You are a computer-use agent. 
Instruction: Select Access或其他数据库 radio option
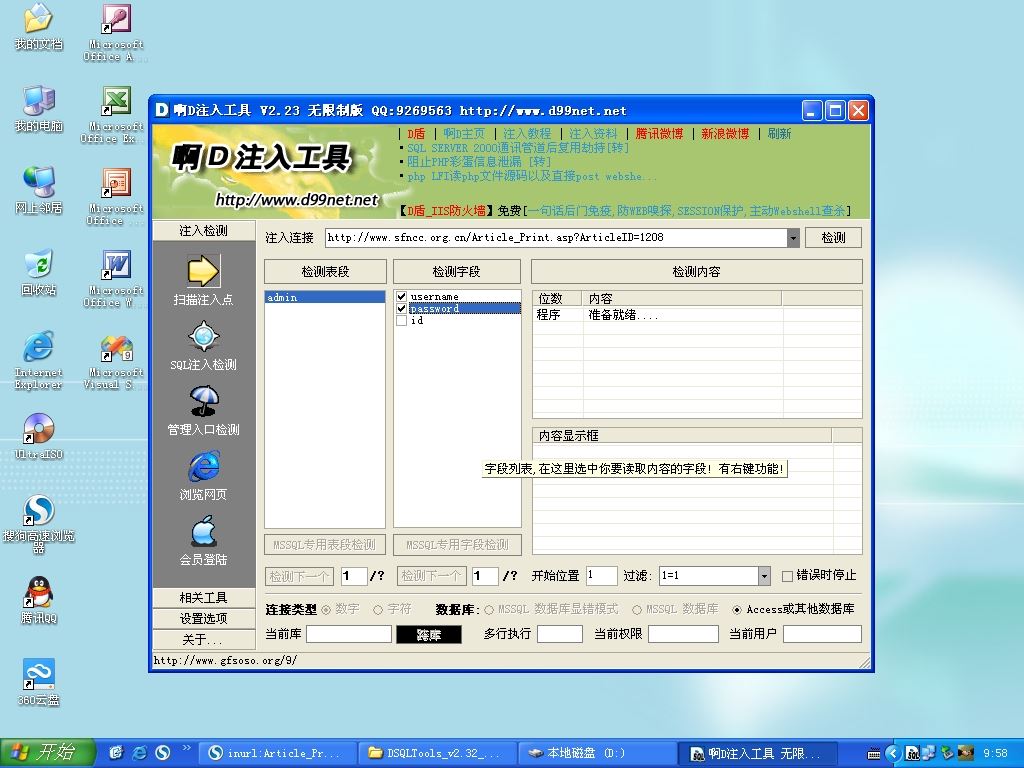point(737,610)
